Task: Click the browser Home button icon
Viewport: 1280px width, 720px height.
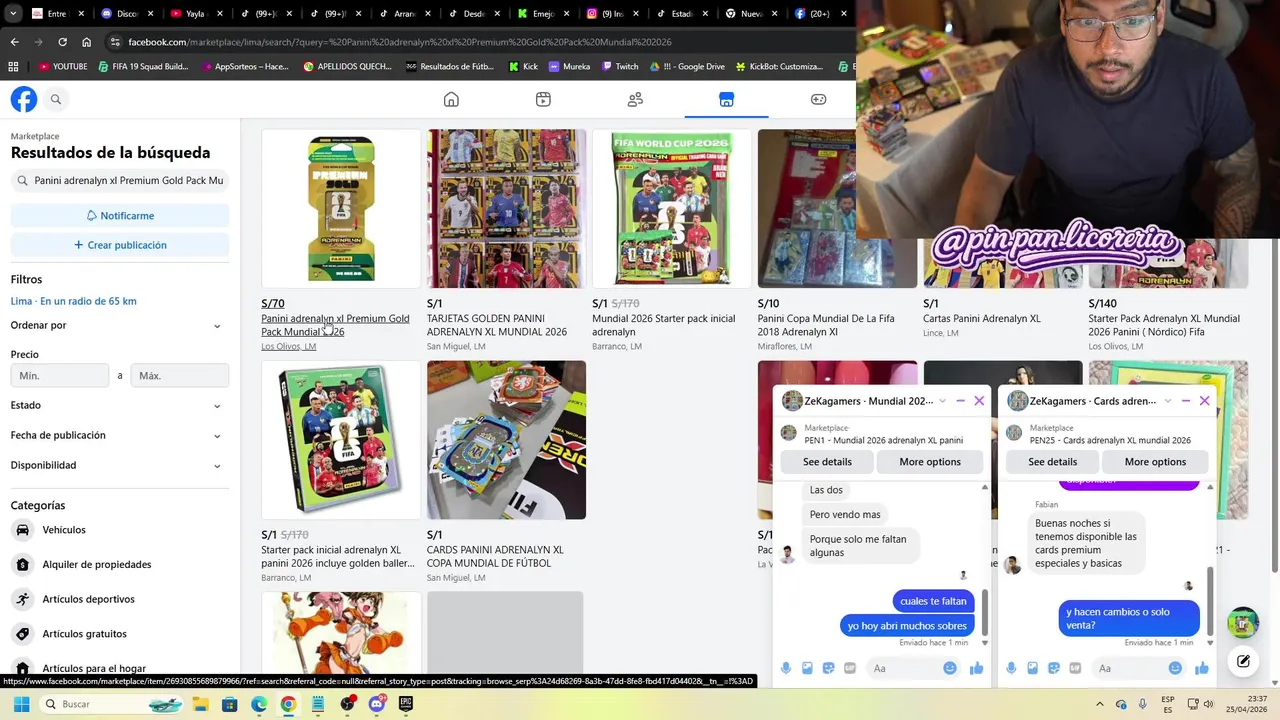Action: tap(87, 42)
